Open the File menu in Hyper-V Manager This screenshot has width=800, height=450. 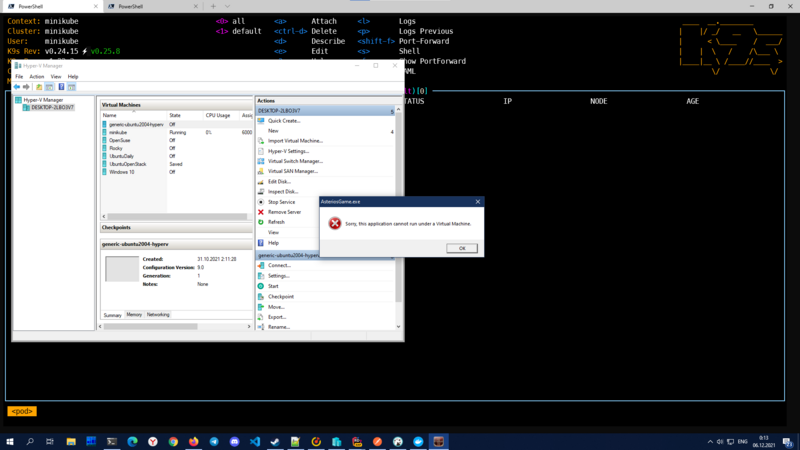click(x=19, y=77)
